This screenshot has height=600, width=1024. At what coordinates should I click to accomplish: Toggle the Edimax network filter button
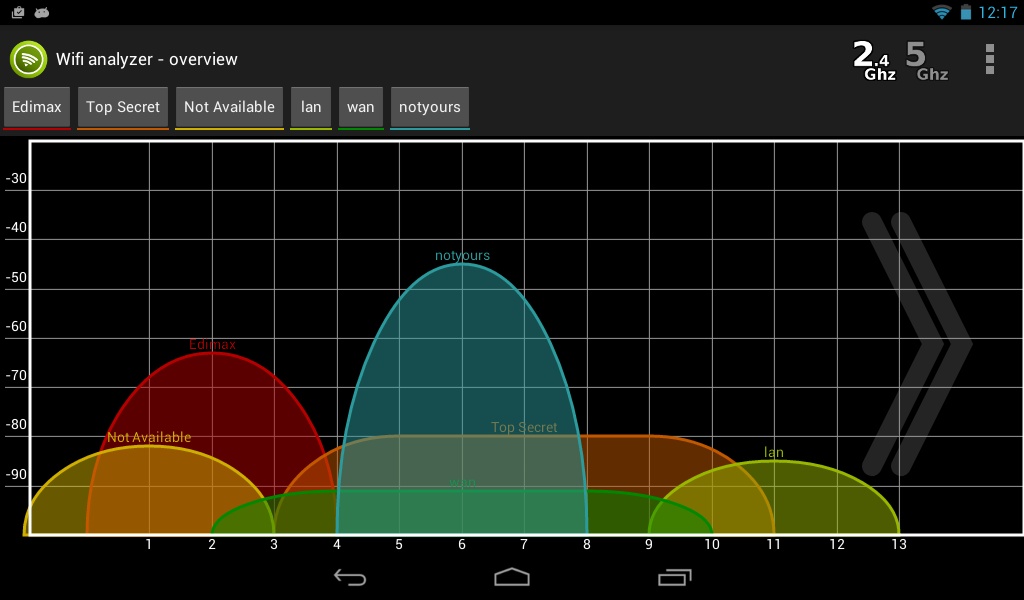point(37,107)
